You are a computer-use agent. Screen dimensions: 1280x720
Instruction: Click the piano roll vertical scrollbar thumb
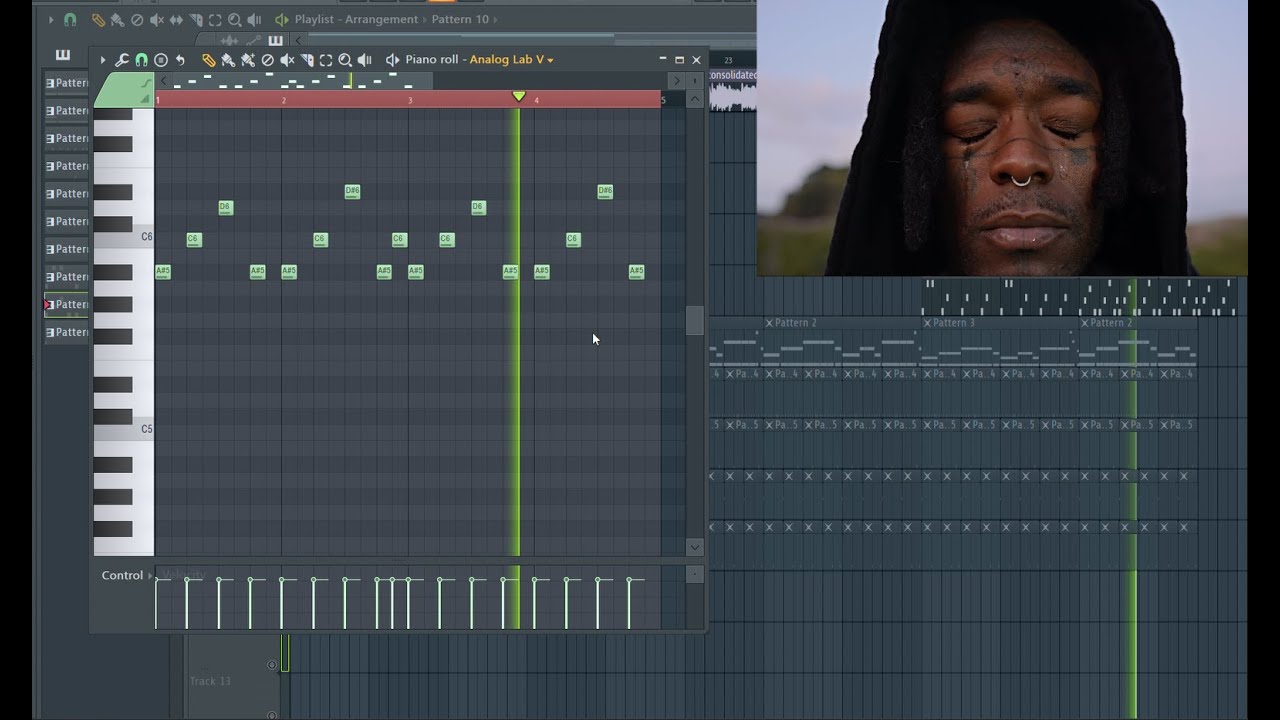tap(694, 320)
